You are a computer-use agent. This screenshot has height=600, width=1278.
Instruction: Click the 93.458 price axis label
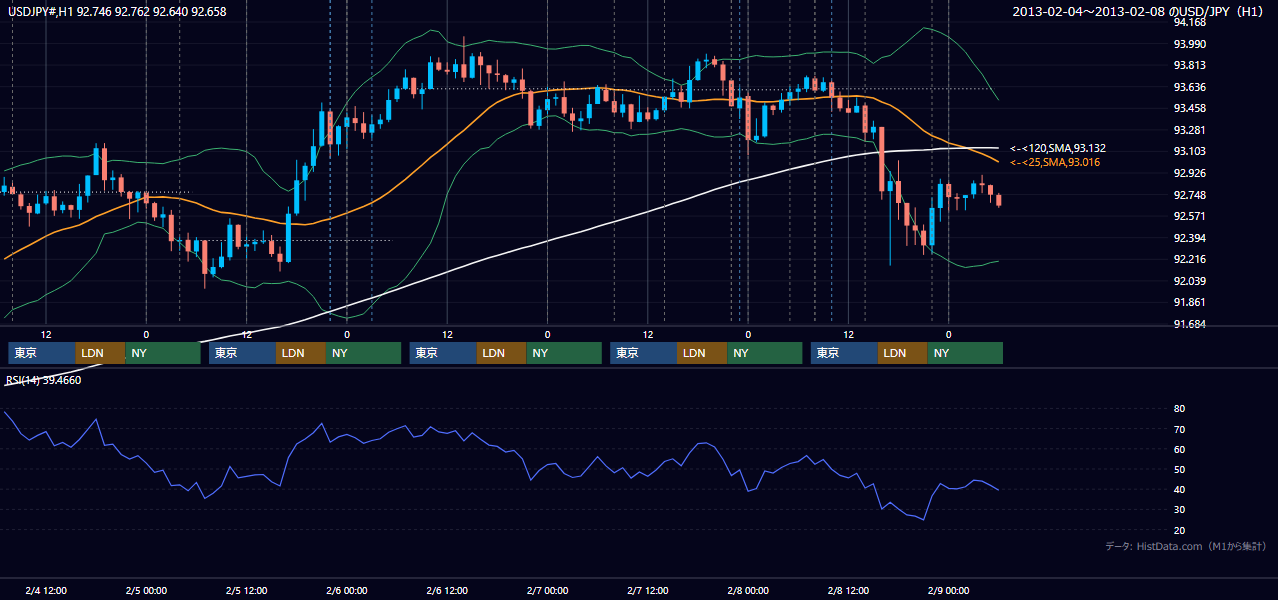click(x=1189, y=108)
